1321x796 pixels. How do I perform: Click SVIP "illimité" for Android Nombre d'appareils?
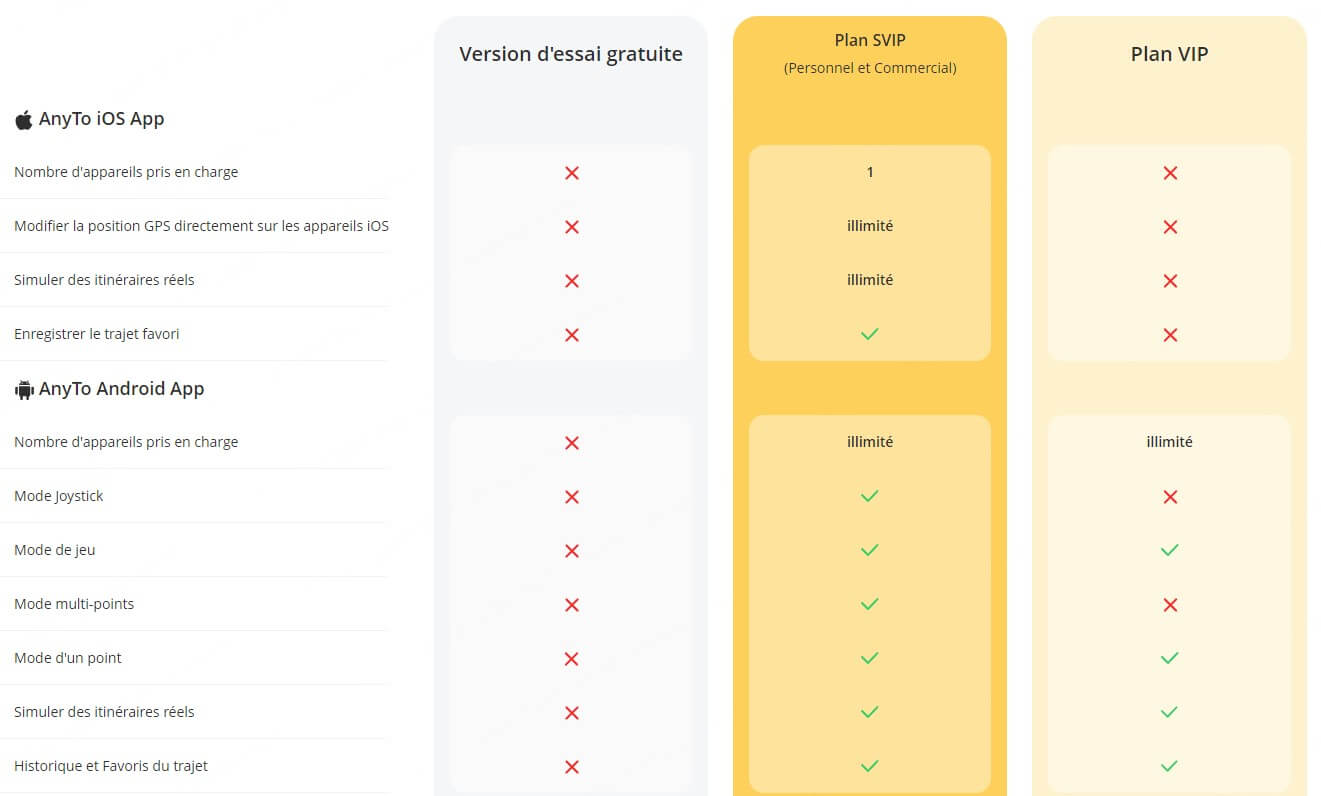coord(870,442)
